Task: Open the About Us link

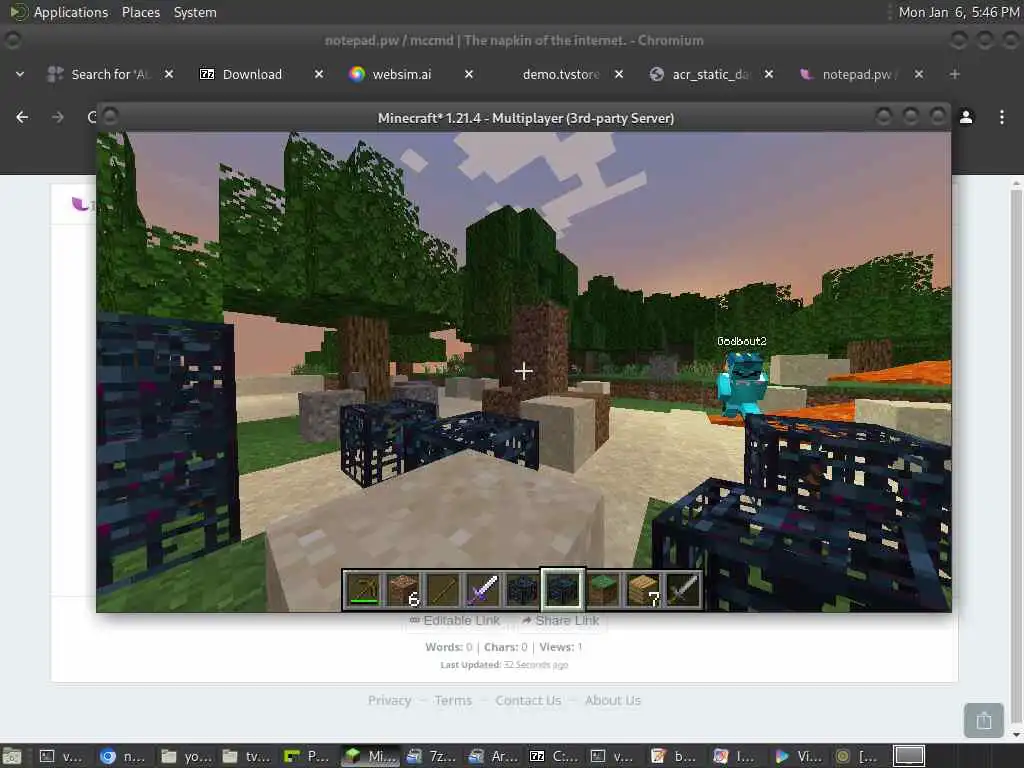Action: [x=613, y=700]
